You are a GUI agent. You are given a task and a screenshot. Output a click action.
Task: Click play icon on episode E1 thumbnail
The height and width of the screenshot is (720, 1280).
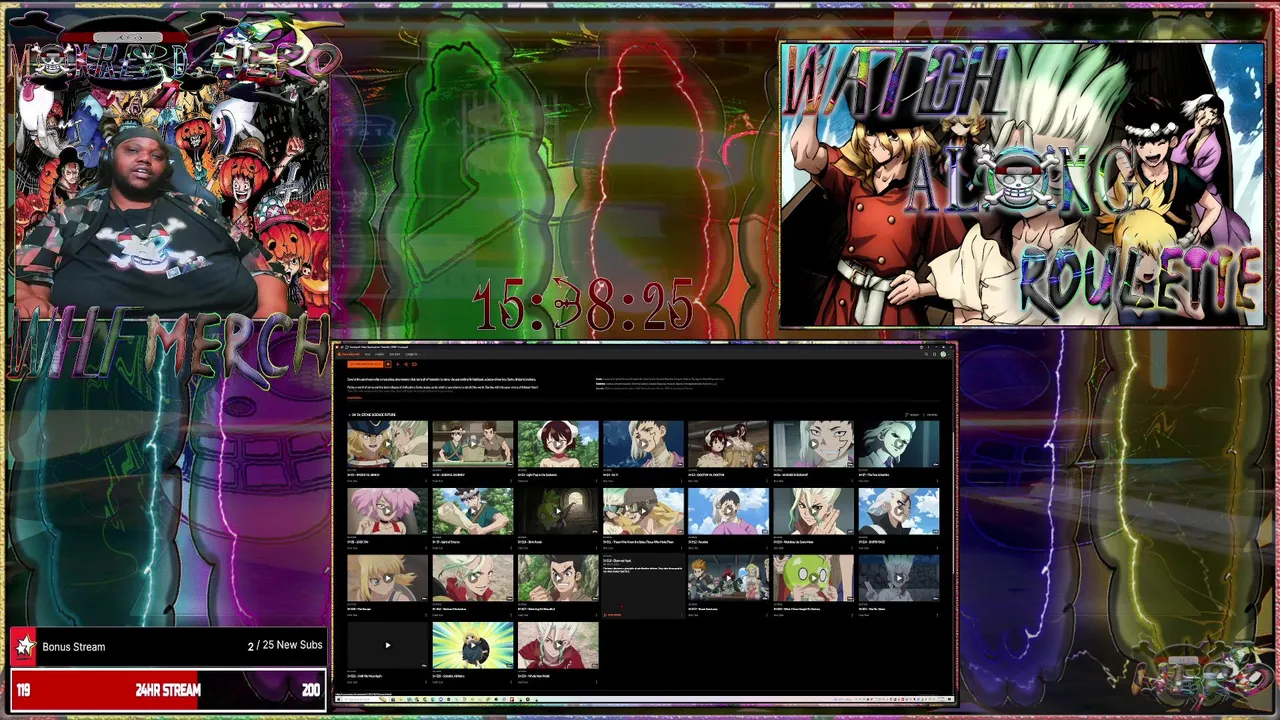(x=387, y=444)
